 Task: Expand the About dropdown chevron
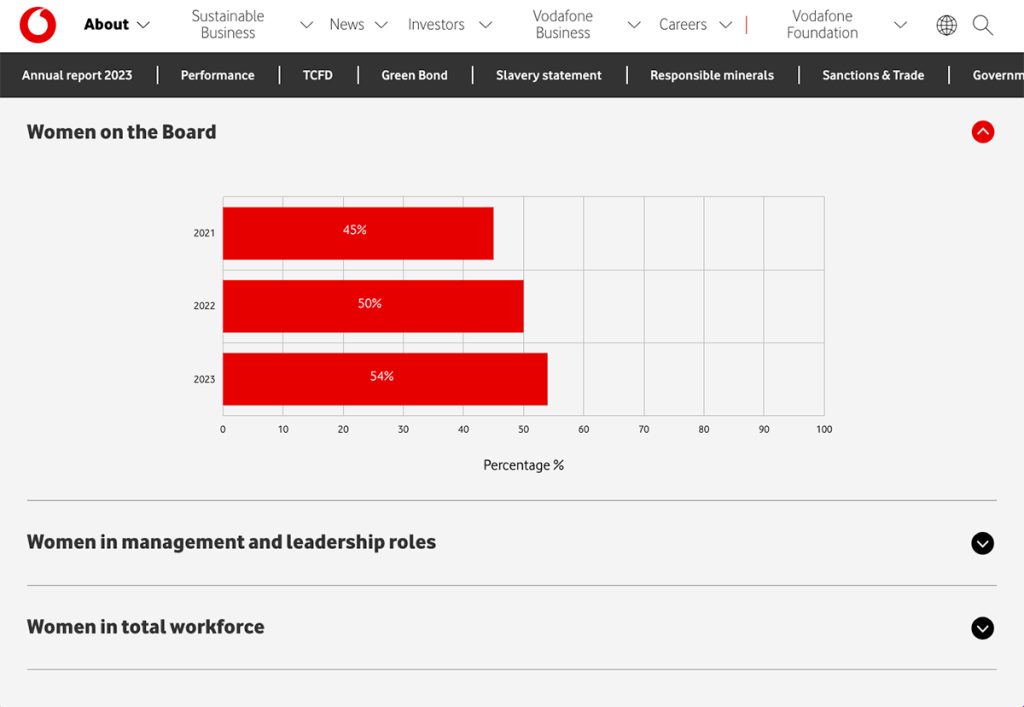pyautogui.click(x=143, y=25)
